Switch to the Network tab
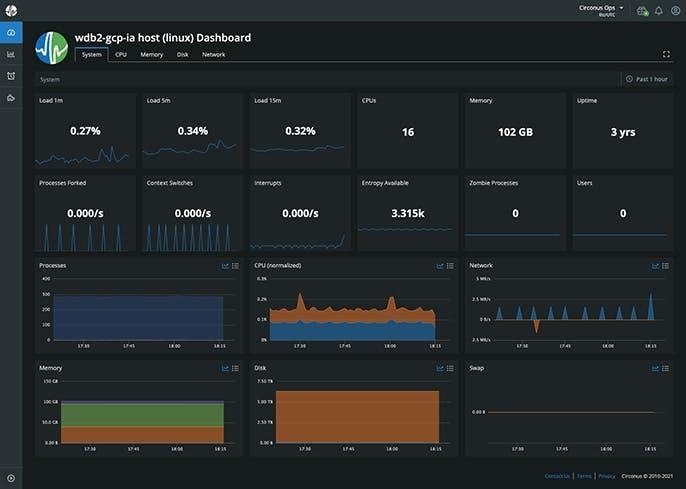 pyautogui.click(x=214, y=55)
